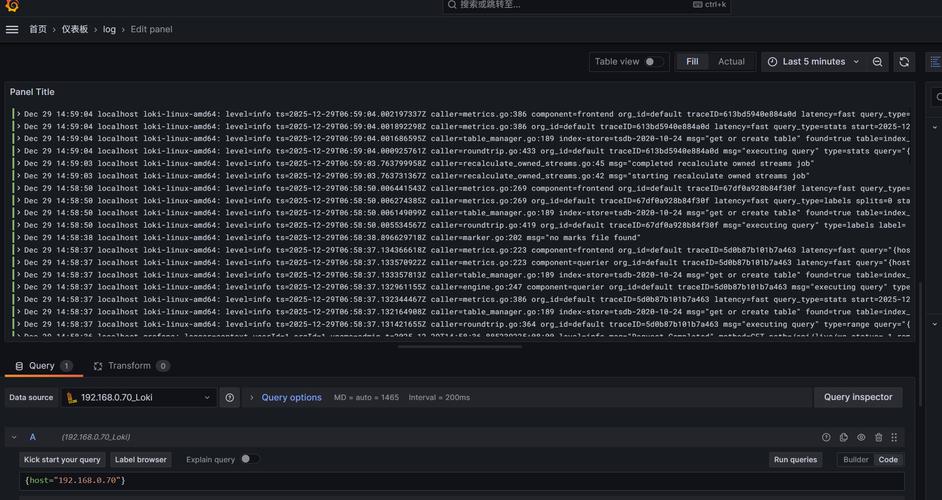Image resolution: width=942 pixels, height=500 pixels.
Task: Go to 仪表板 breadcrumb
Action: pos(74,29)
